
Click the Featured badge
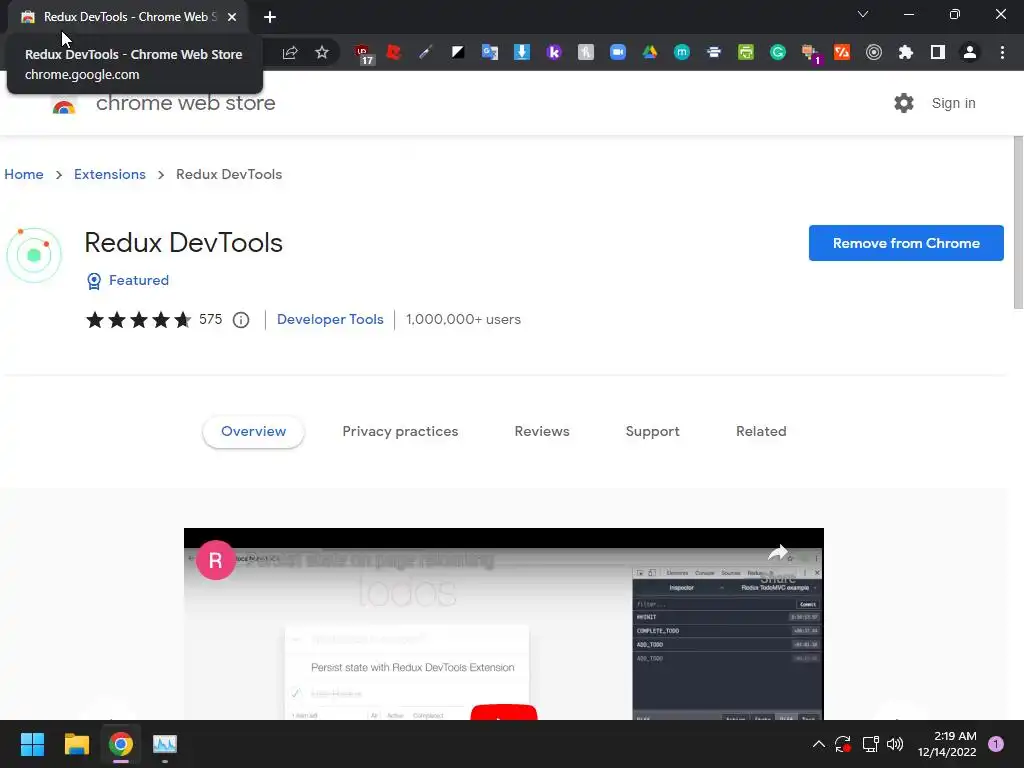point(128,281)
